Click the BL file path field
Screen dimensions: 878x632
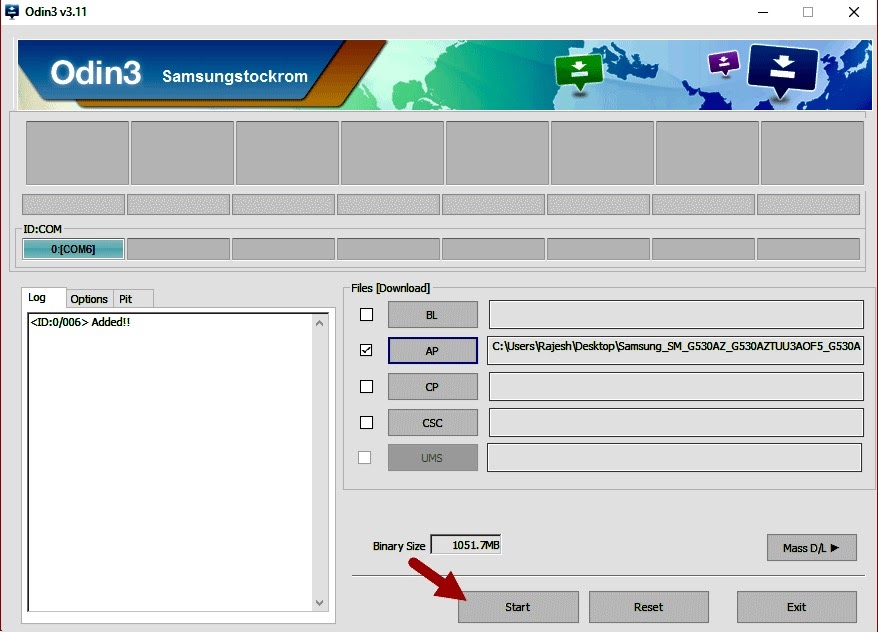[x=676, y=315]
